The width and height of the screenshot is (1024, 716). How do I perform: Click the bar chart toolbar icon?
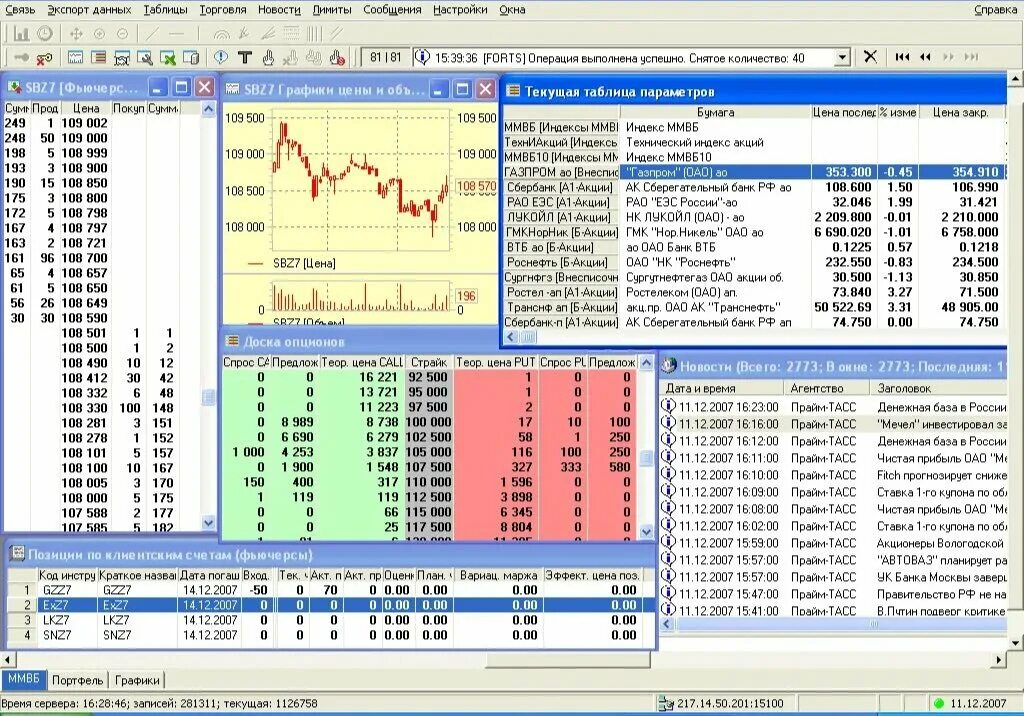22,33
